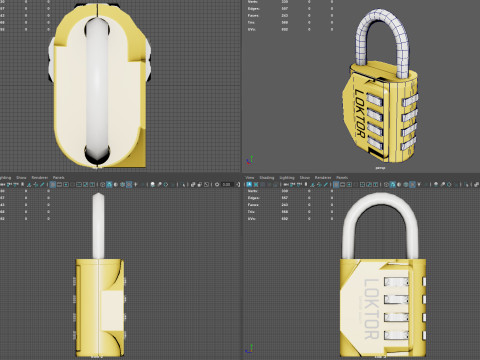Toggle Isolate Select in side view toolbar

pos(183,184)
